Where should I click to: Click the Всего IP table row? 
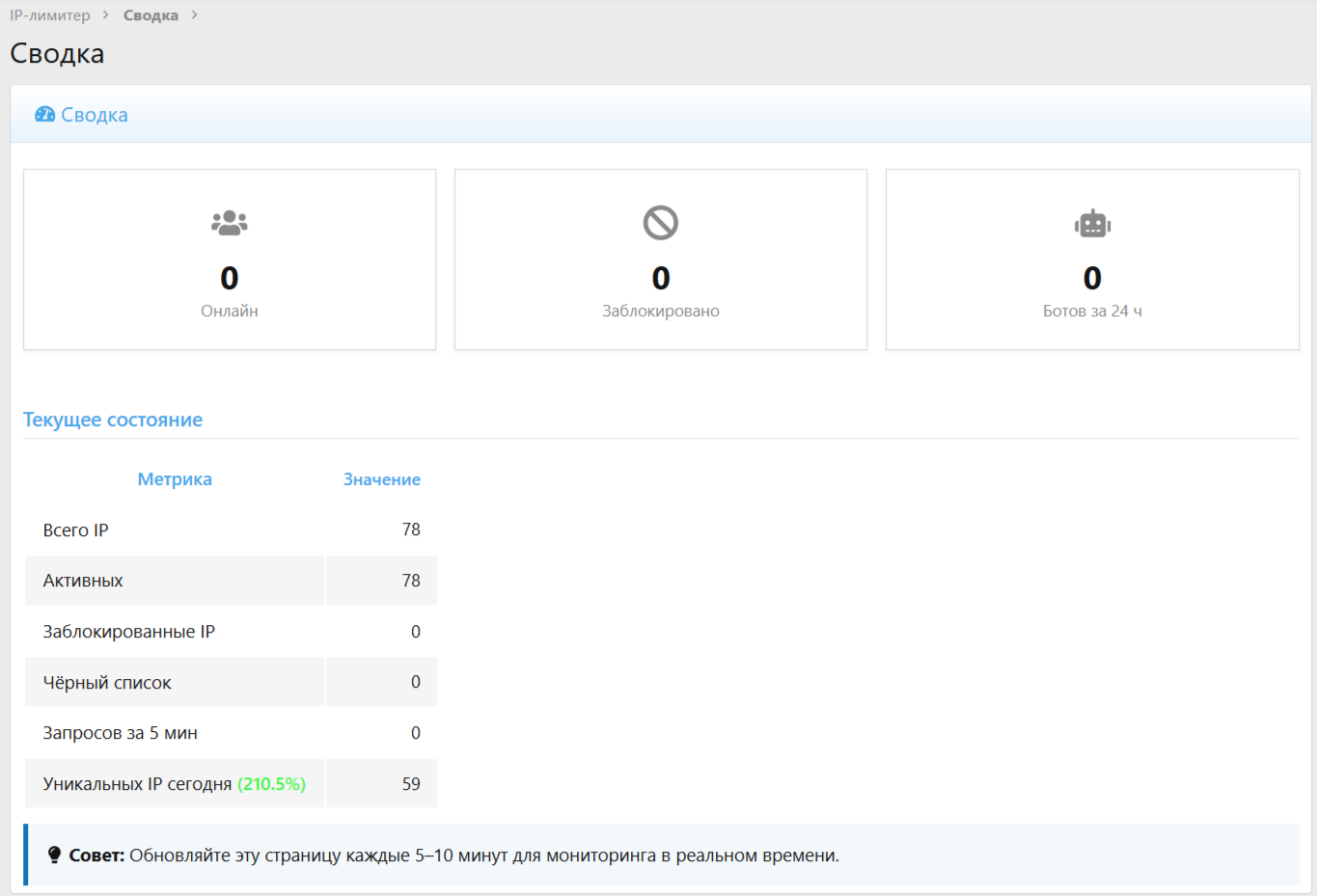[231, 529]
